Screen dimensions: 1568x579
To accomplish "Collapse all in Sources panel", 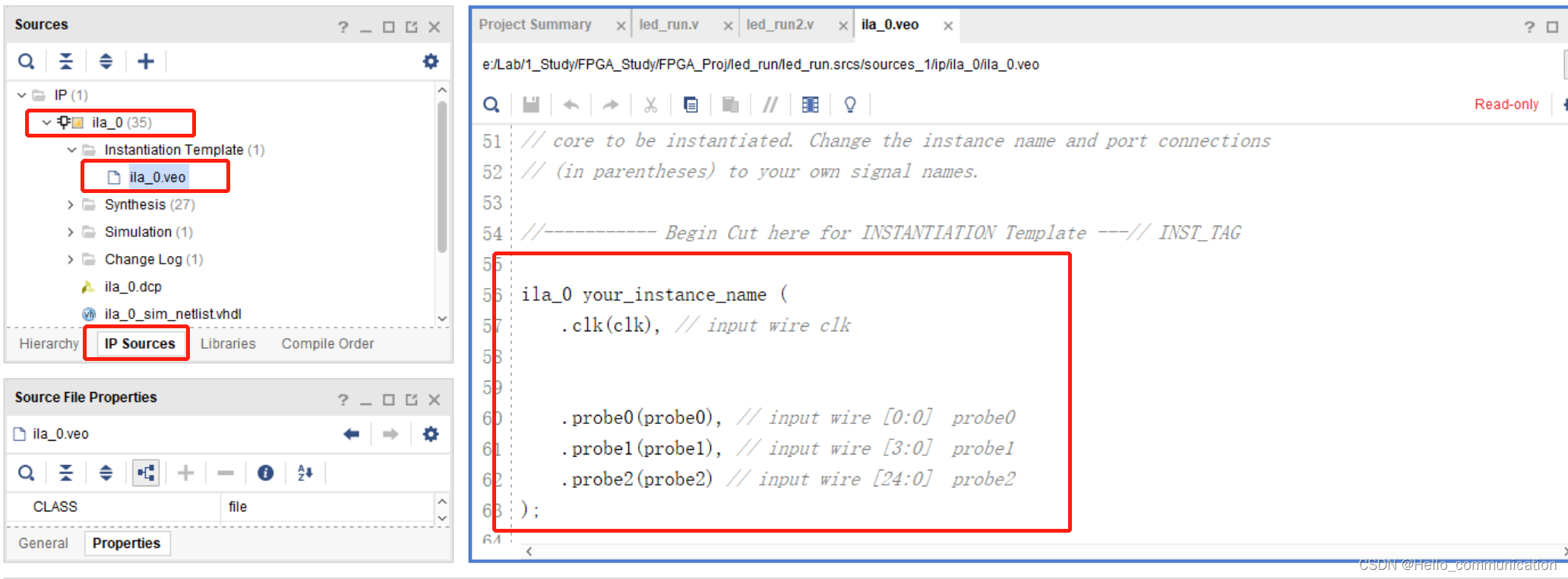I will [66, 62].
